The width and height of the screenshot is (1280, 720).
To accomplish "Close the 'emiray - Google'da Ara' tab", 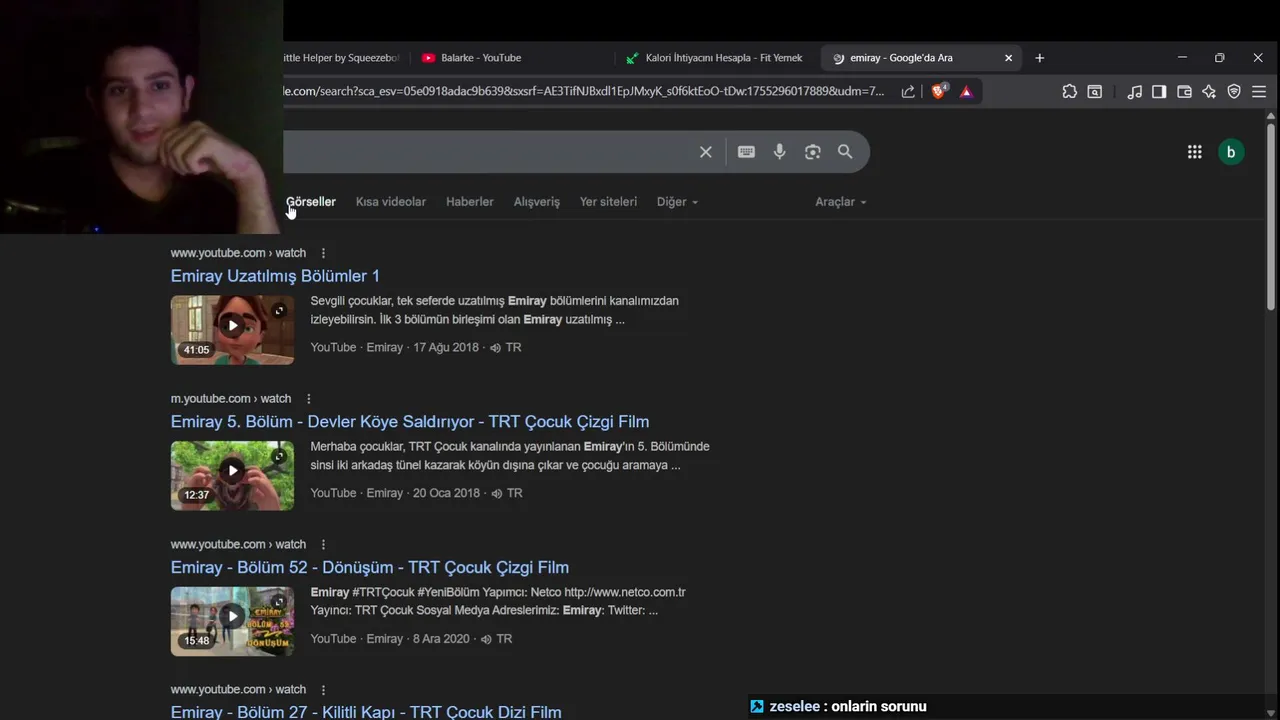I will [1008, 58].
